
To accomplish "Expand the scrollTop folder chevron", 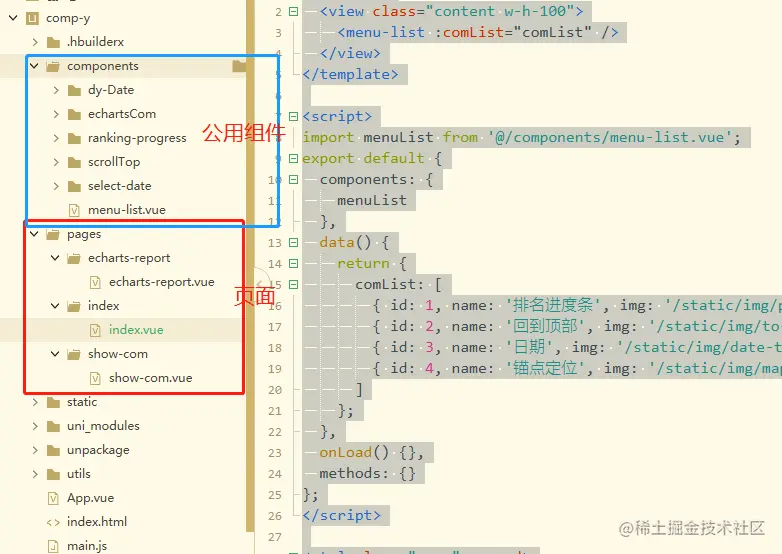I will pos(56,162).
